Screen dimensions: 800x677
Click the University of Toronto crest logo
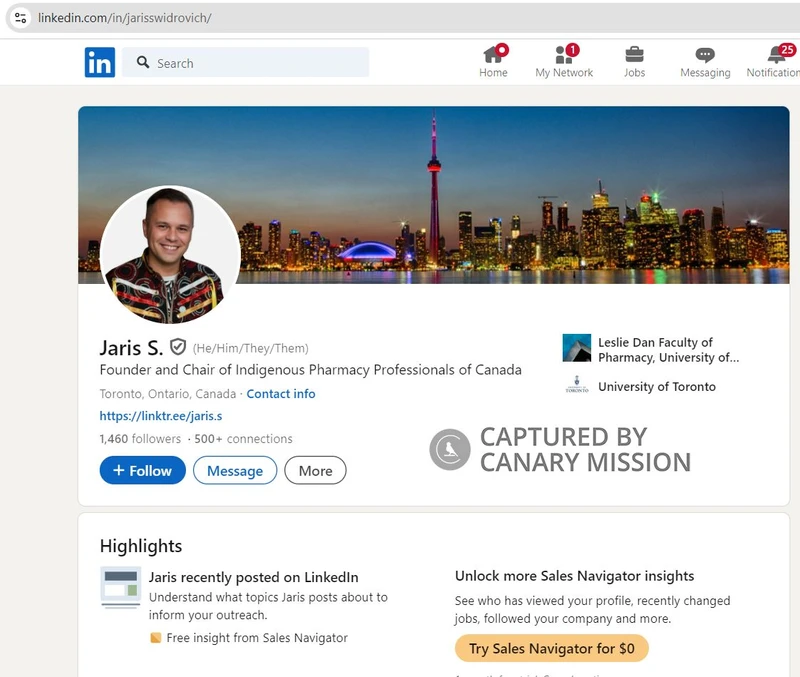click(x=577, y=385)
